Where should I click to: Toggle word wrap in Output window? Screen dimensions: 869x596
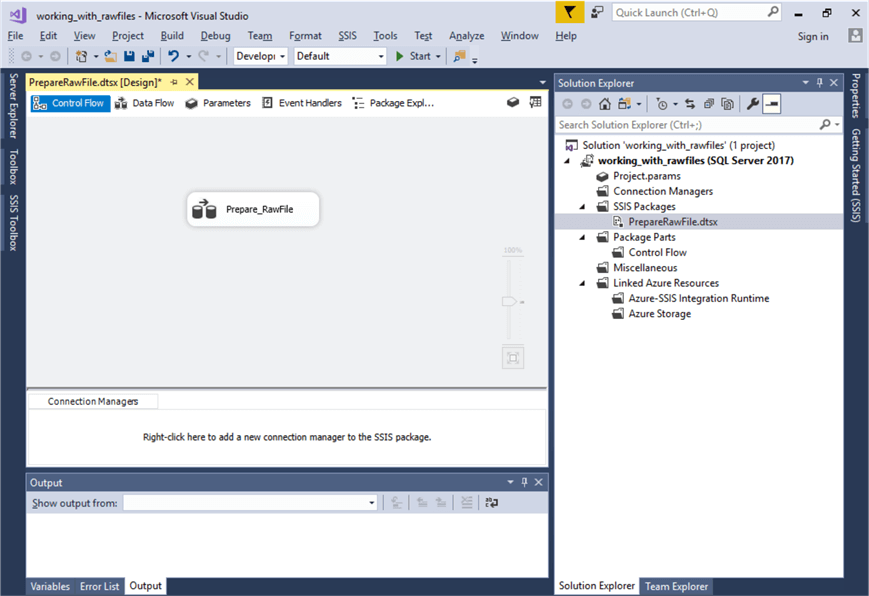(492, 503)
